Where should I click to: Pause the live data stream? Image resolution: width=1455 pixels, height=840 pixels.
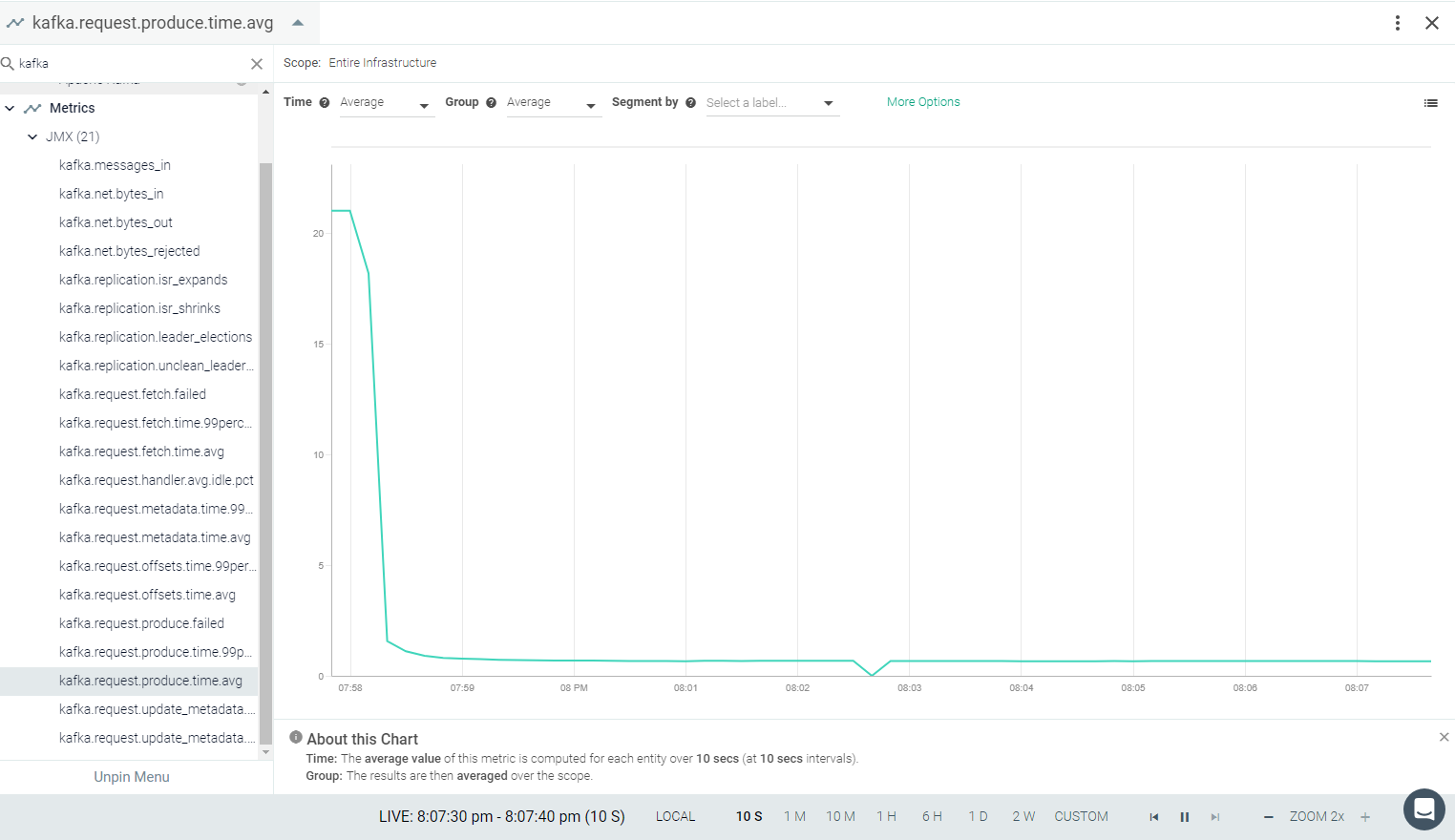[1184, 817]
